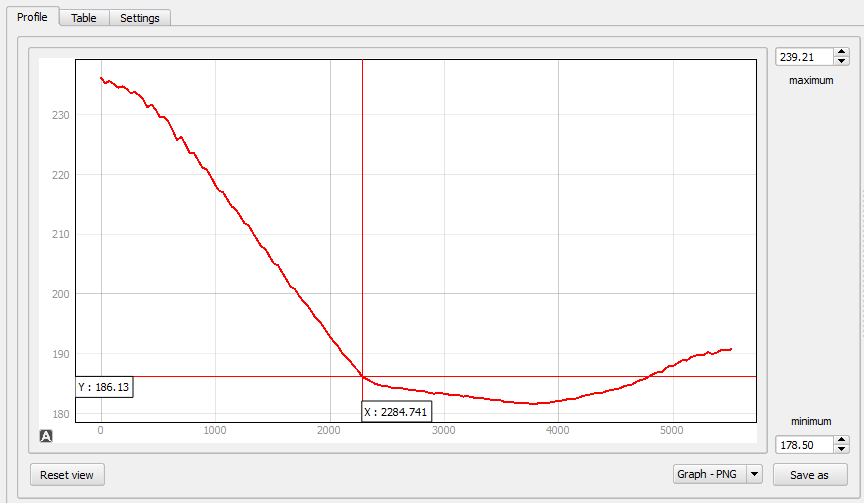Decrease the minimum value with down arrow
This screenshot has width=864, height=503.
click(841, 449)
